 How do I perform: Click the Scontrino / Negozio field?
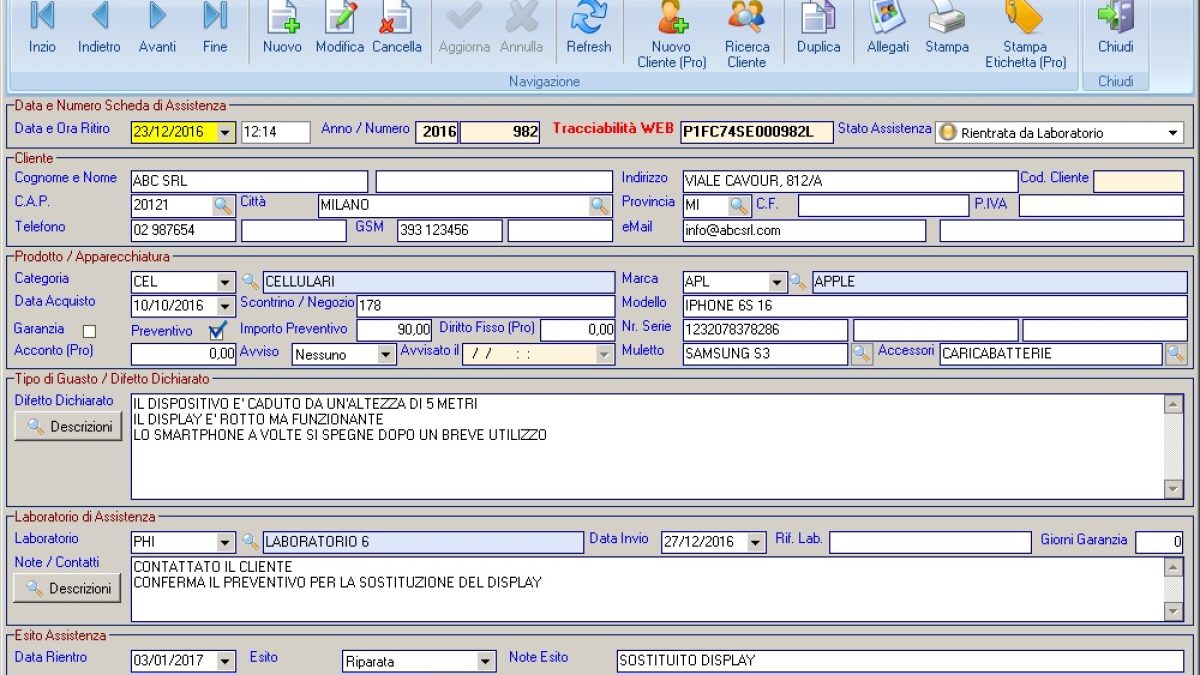[x=486, y=306]
